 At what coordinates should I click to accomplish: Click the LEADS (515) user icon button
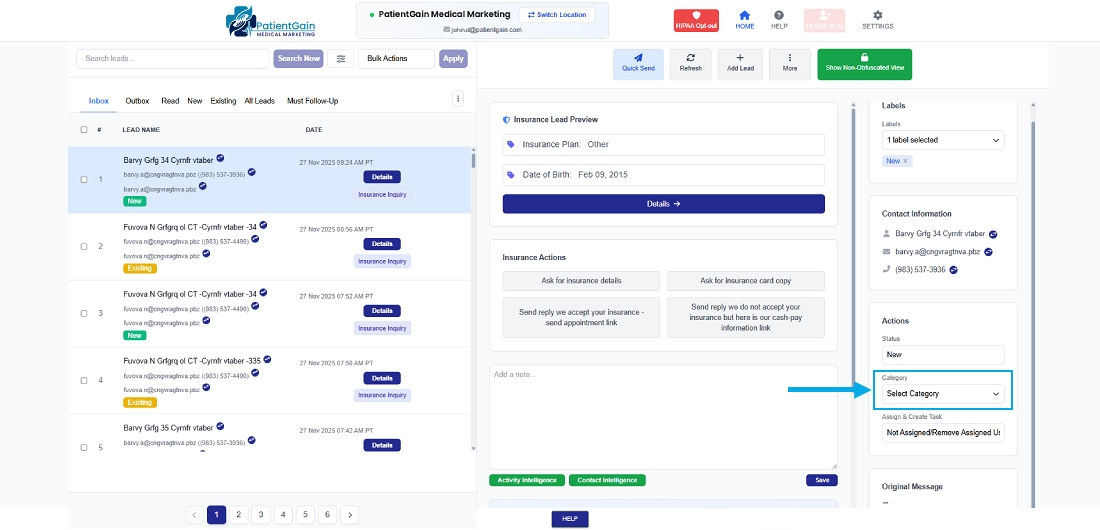pyautogui.click(x=824, y=20)
